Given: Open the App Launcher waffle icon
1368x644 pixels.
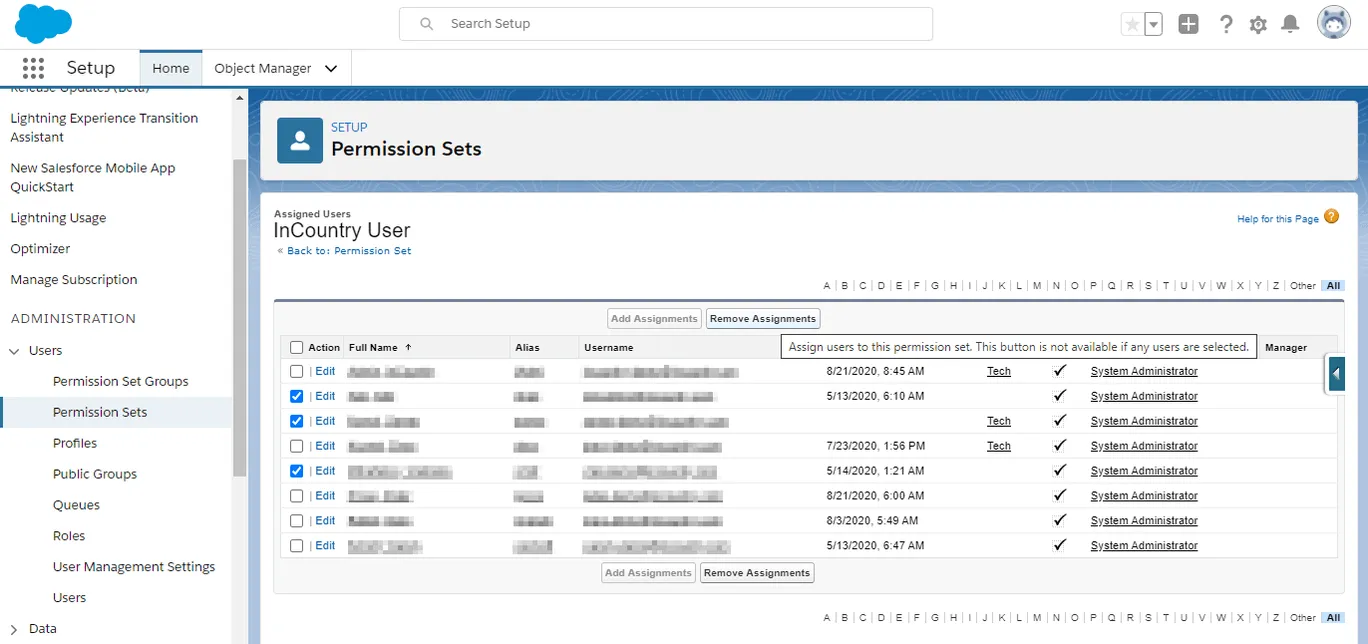Looking at the screenshot, I should 33,68.
